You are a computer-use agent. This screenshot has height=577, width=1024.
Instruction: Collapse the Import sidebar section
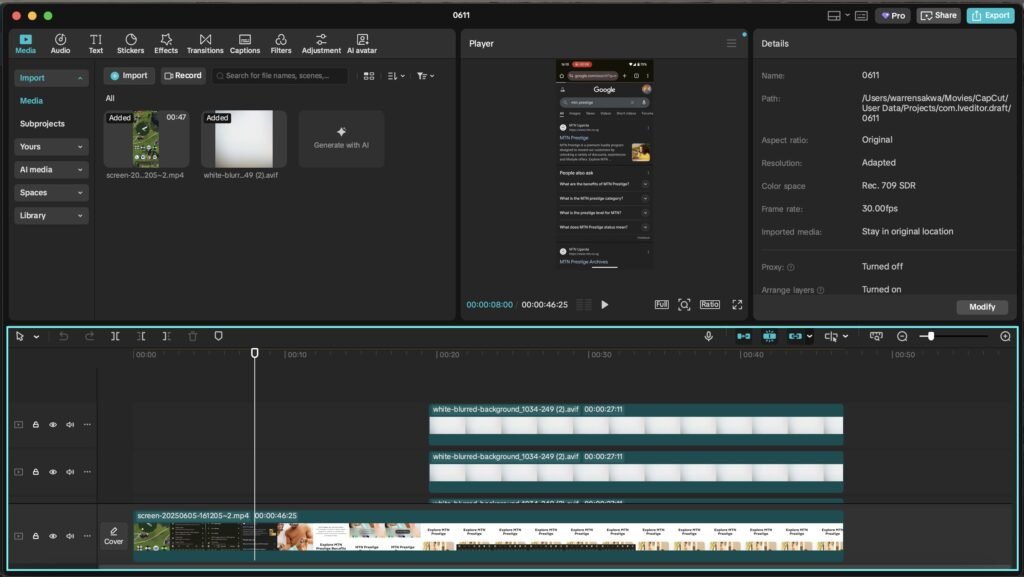tap(51, 78)
